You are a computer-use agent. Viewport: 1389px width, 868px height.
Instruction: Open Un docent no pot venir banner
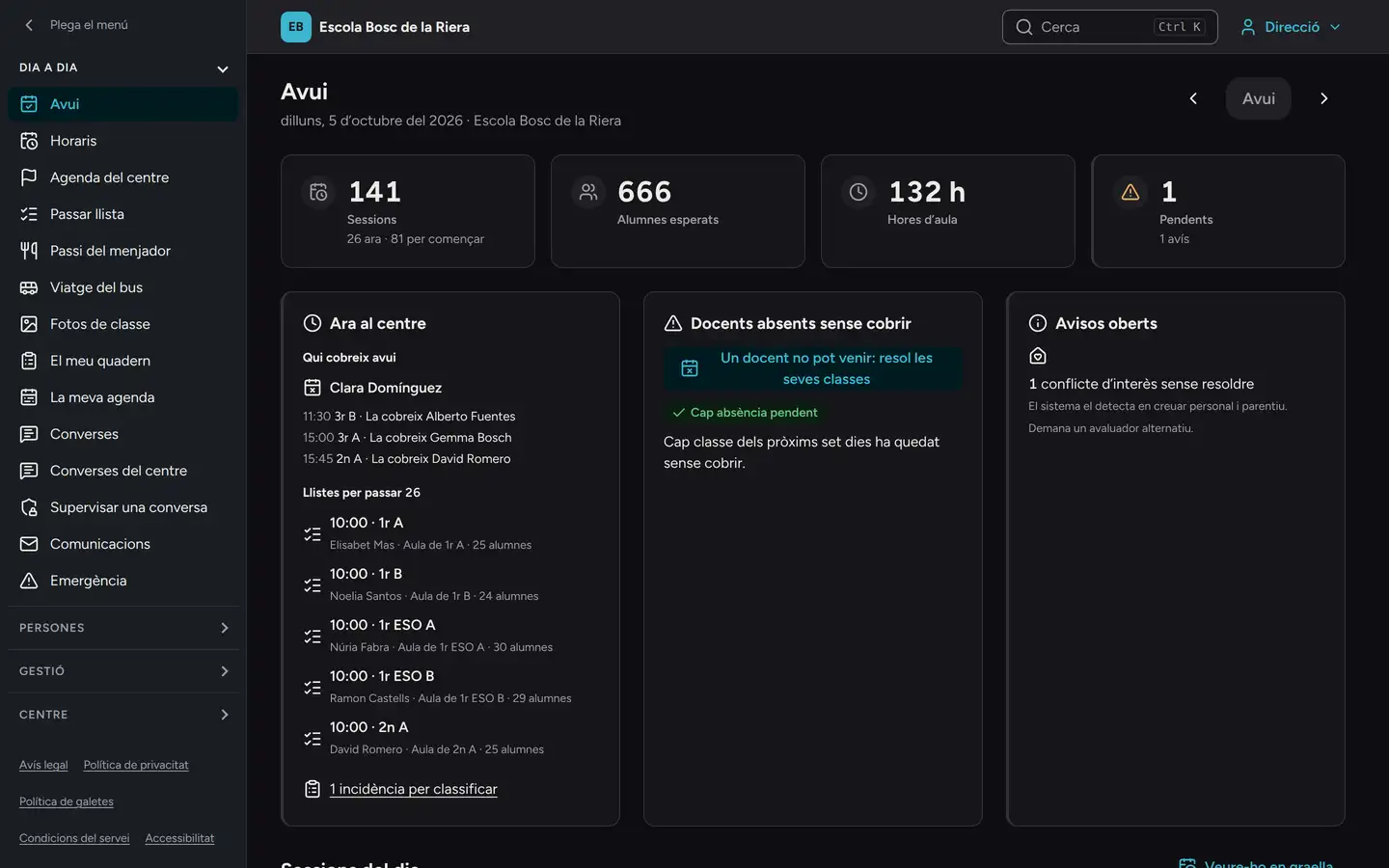point(813,368)
